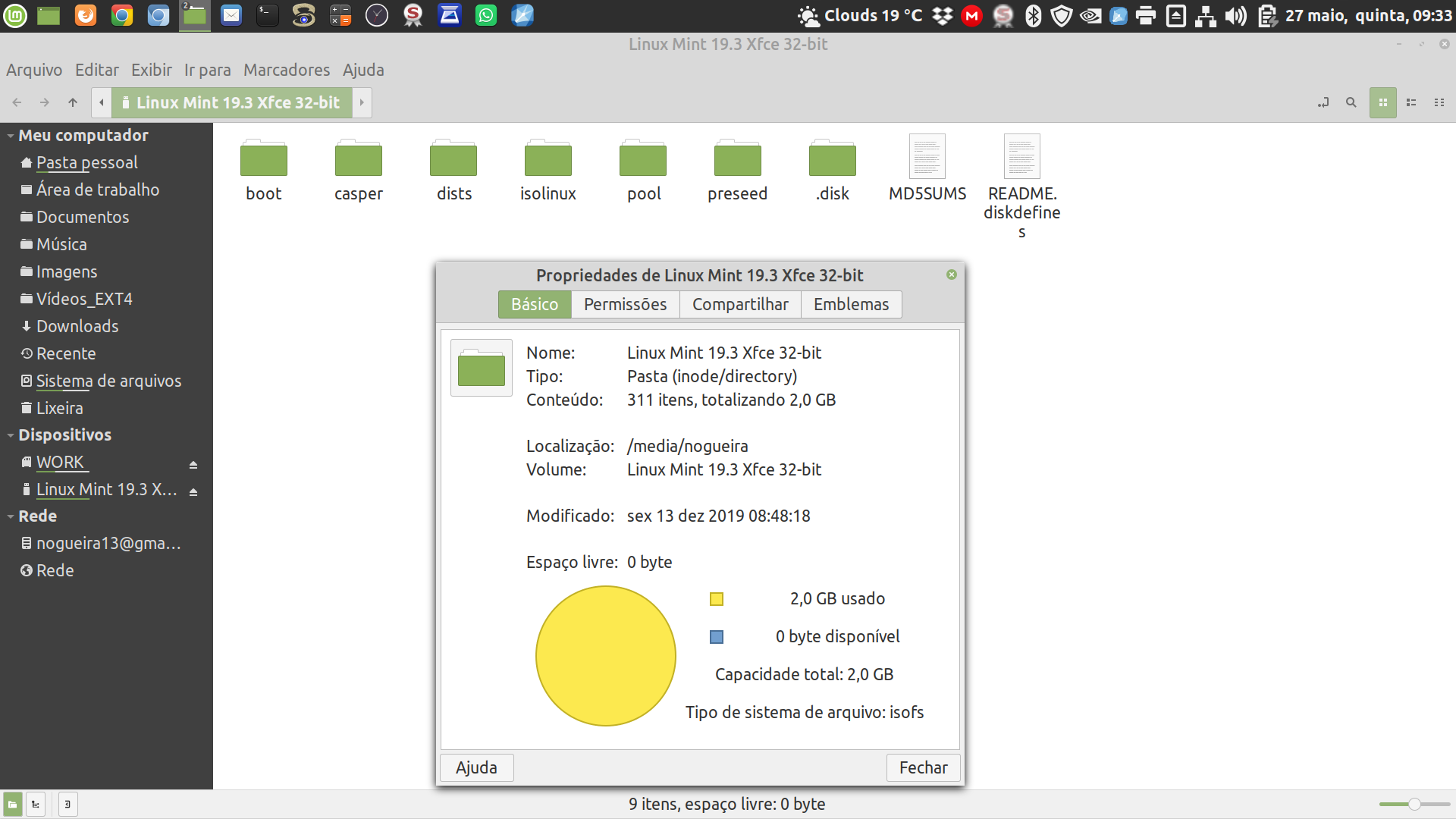Switch to compact view
The height and width of the screenshot is (819, 1456).
[1439, 102]
